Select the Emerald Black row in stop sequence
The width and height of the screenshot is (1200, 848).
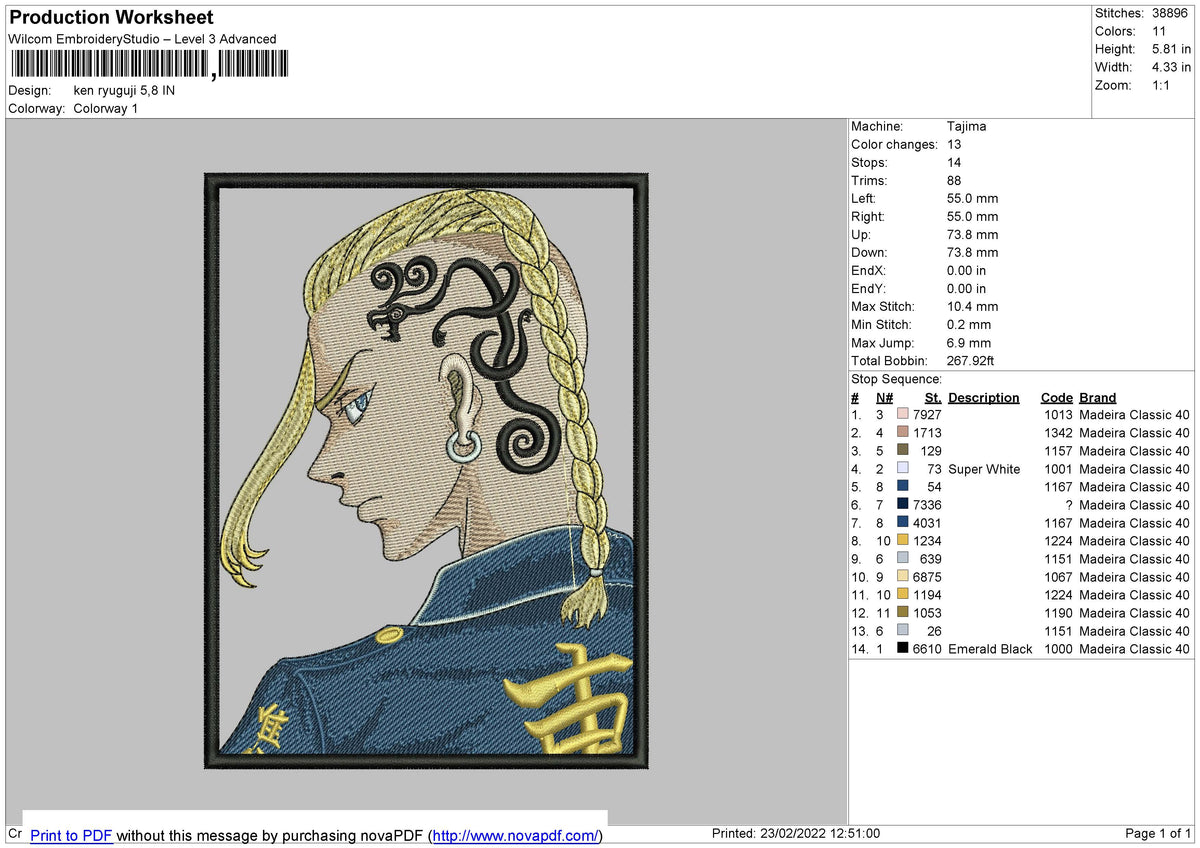tap(1020, 649)
